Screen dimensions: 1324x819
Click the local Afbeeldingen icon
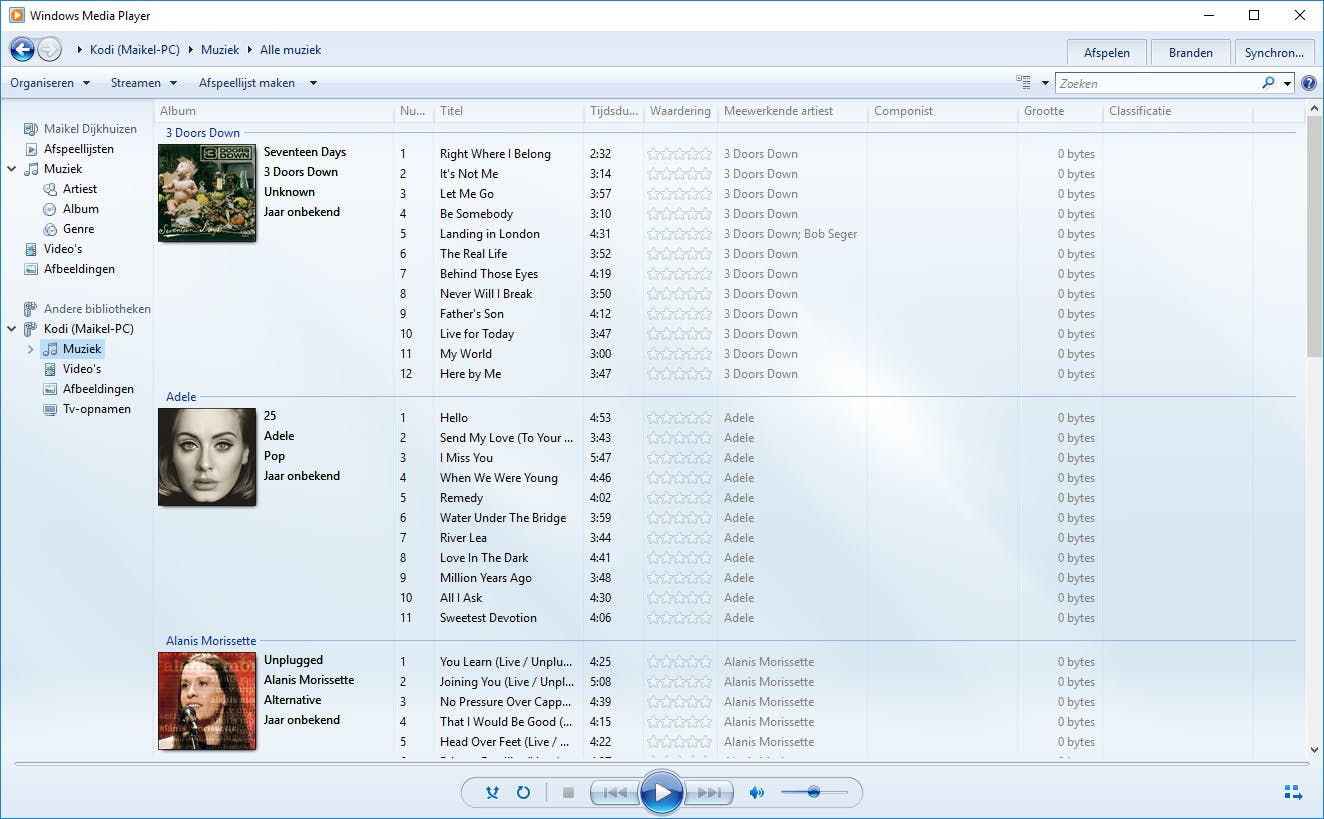31,269
